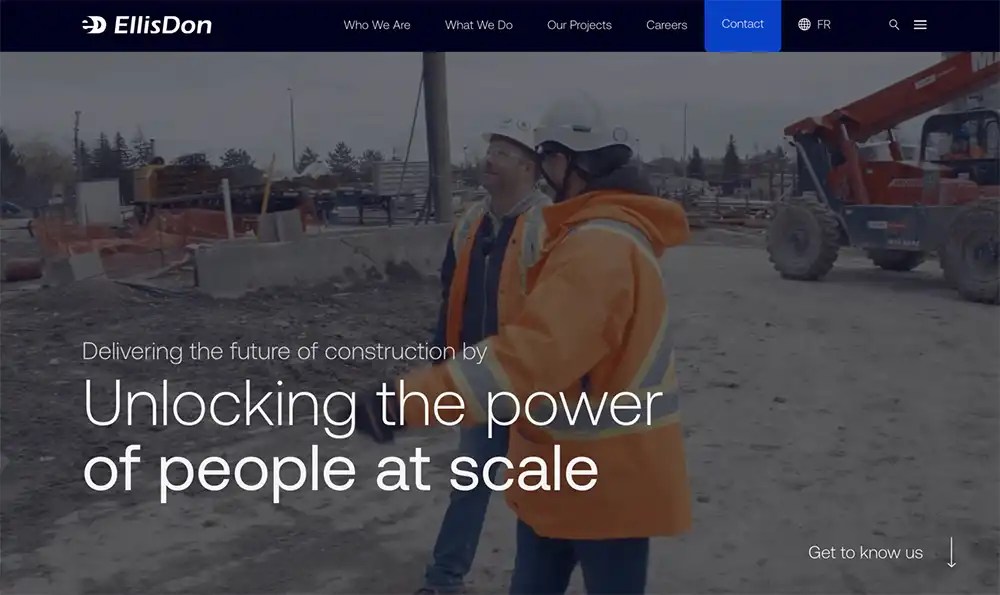Viewport: 1000px width, 595px height.
Task: Open the What We Do menu
Action: pyautogui.click(x=478, y=25)
